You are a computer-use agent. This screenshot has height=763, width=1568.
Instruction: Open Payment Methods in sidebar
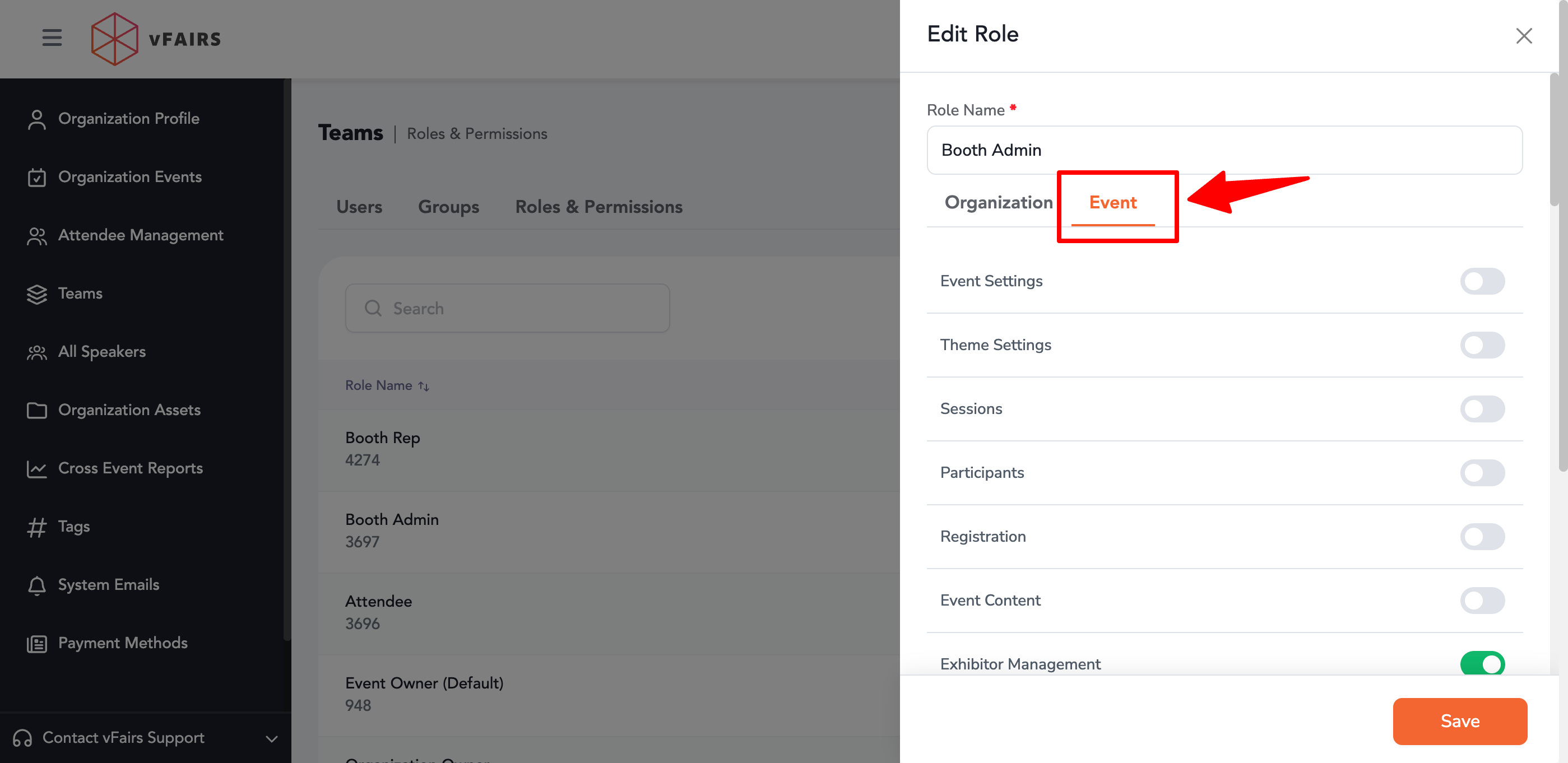click(122, 643)
